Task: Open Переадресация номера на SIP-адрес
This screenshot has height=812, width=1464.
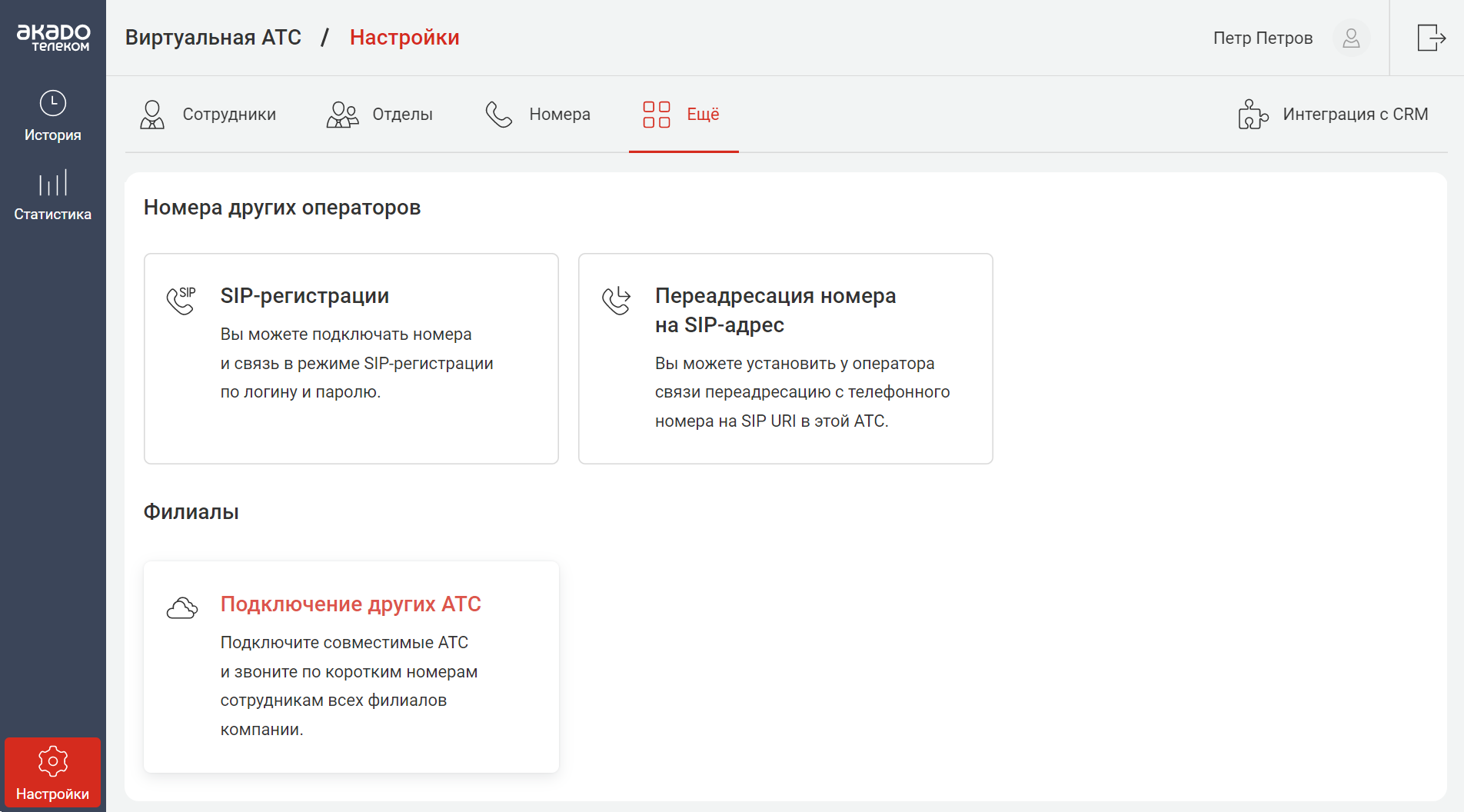Action: click(775, 311)
